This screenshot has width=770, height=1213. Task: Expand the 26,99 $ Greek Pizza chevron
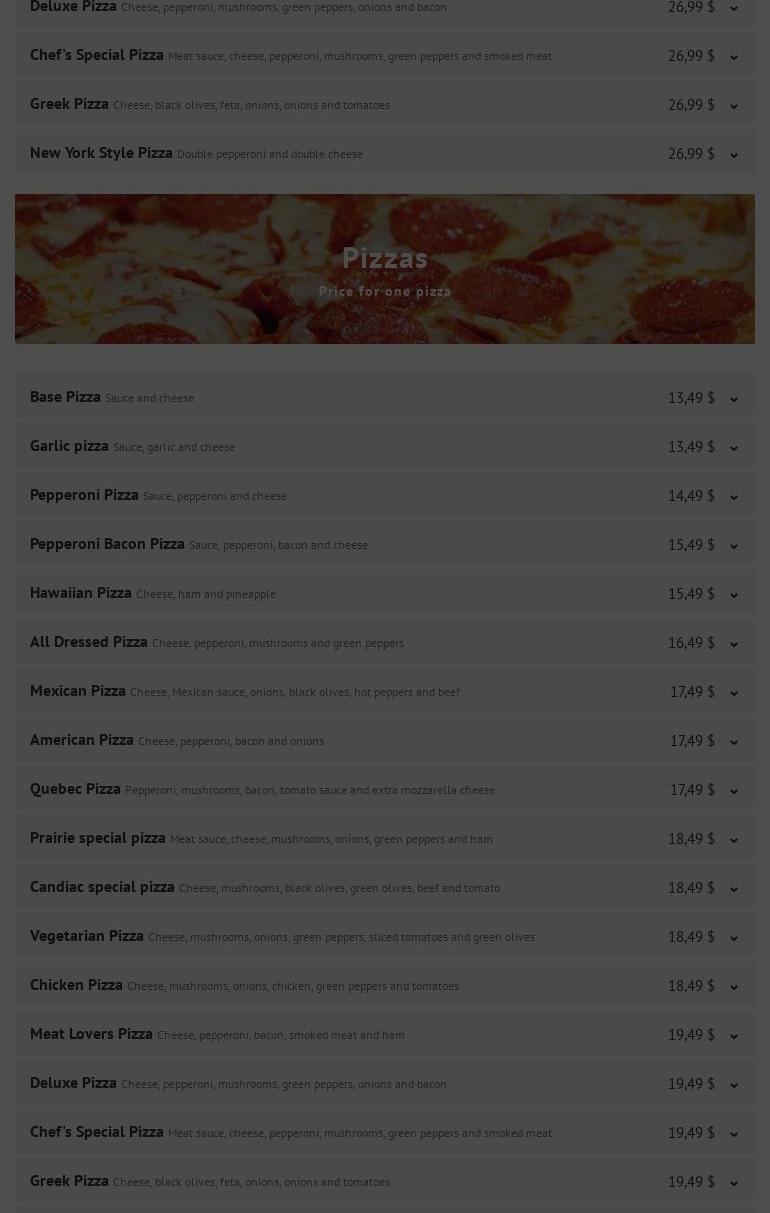(733, 106)
